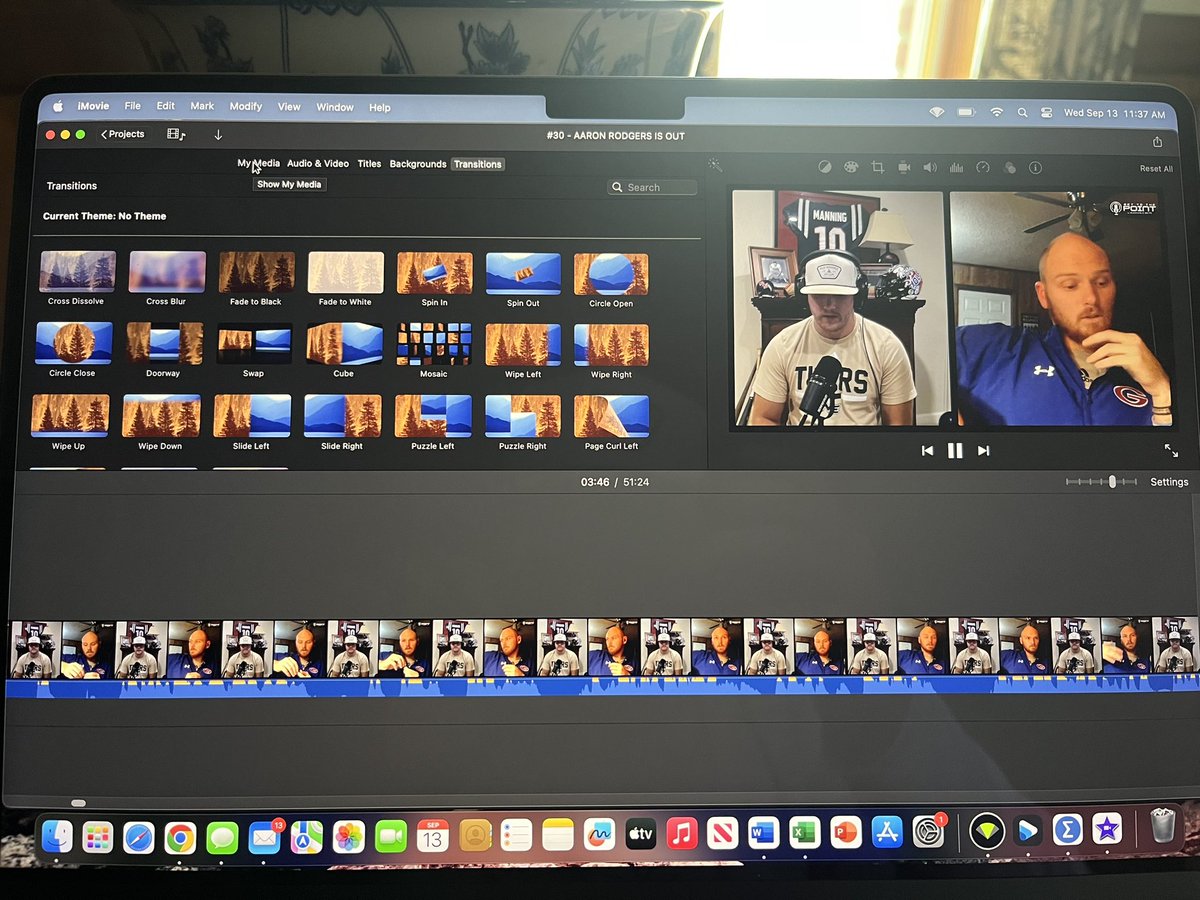1200x900 pixels.
Task: Select the Circle Open transition
Action: (611, 273)
